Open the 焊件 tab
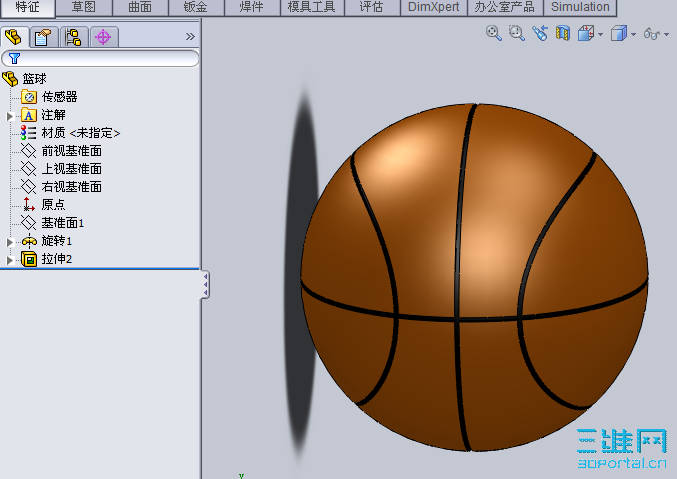 click(252, 7)
